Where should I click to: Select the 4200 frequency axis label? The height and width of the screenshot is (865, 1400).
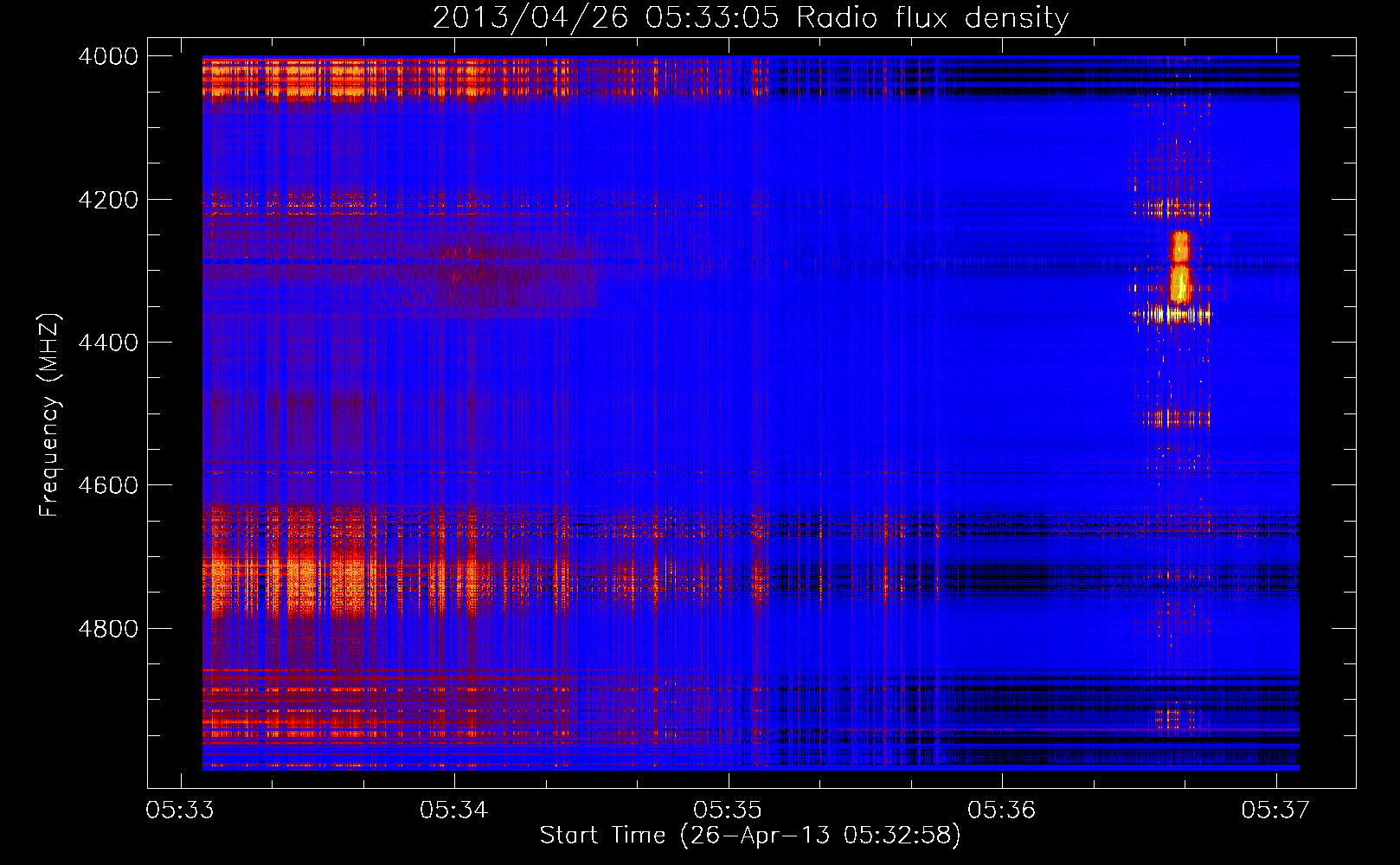(108, 200)
